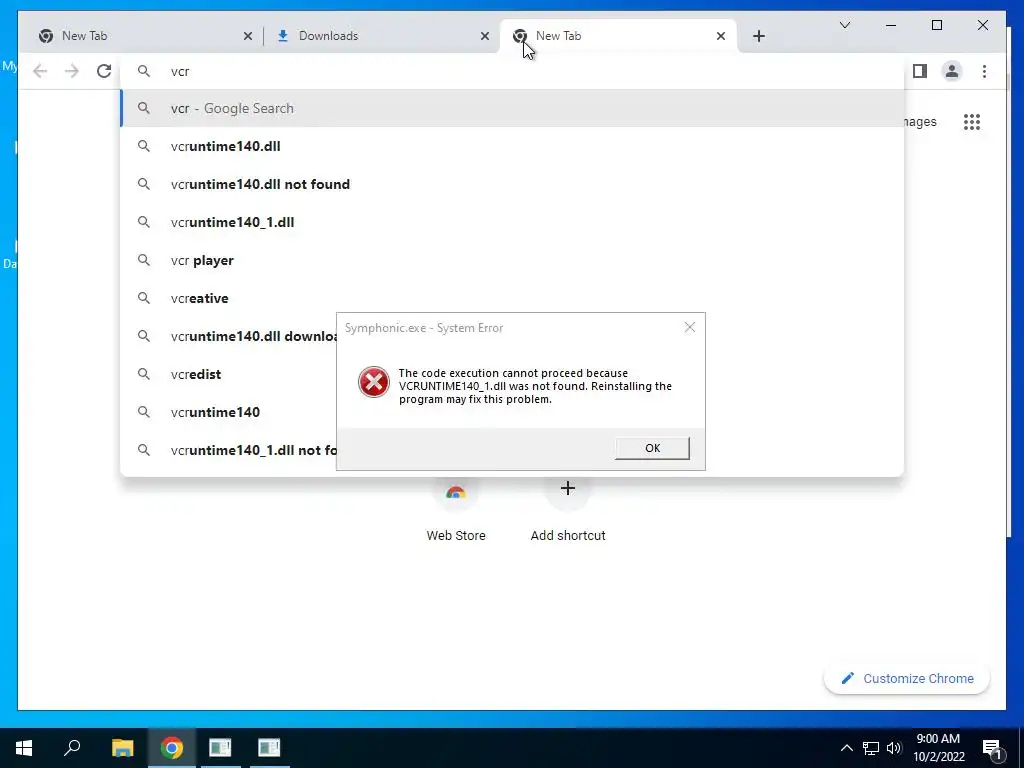Pick the 'vcruntime140_1.dll' suggestion
The height and width of the screenshot is (768, 1024).
pyautogui.click(x=512, y=222)
